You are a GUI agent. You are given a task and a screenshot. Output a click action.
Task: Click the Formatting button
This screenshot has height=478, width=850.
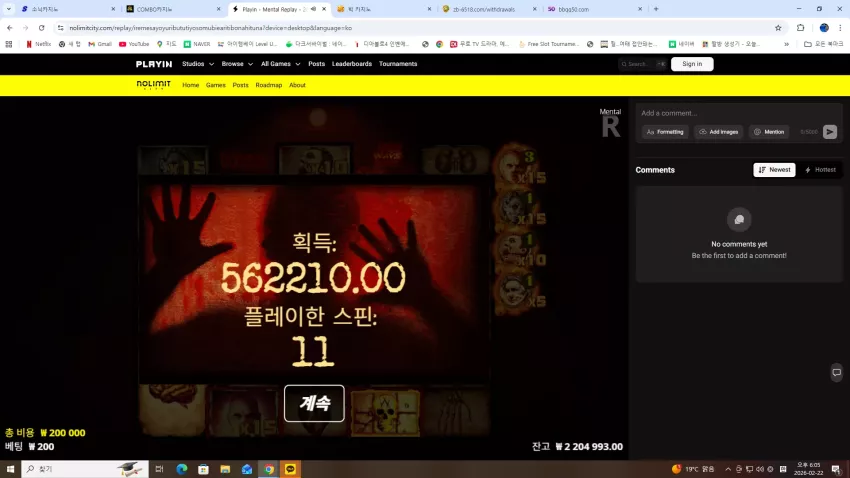coord(665,132)
